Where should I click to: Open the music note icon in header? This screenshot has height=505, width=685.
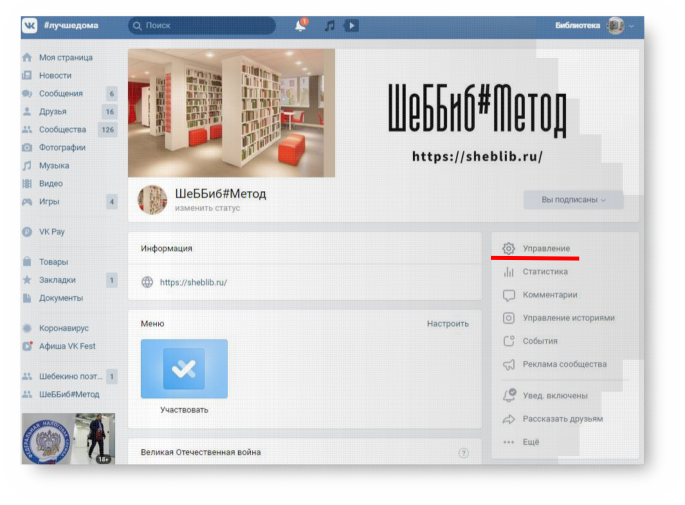click(x=329, y=26)
